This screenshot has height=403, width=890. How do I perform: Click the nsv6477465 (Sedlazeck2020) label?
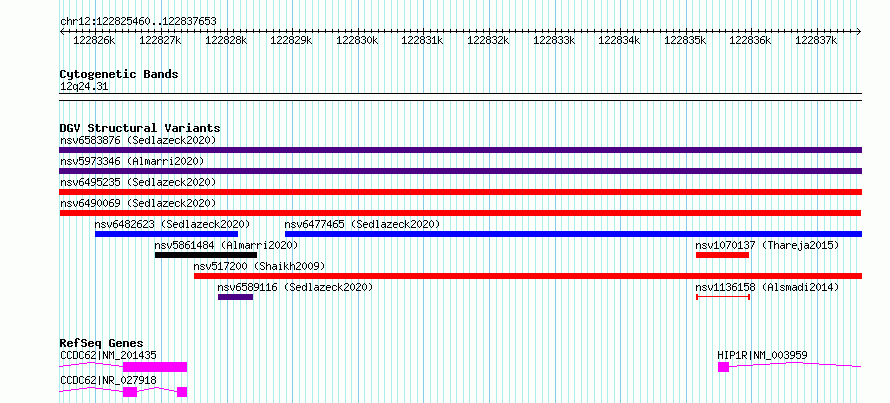pyautogui.click(x=362, y=224)
